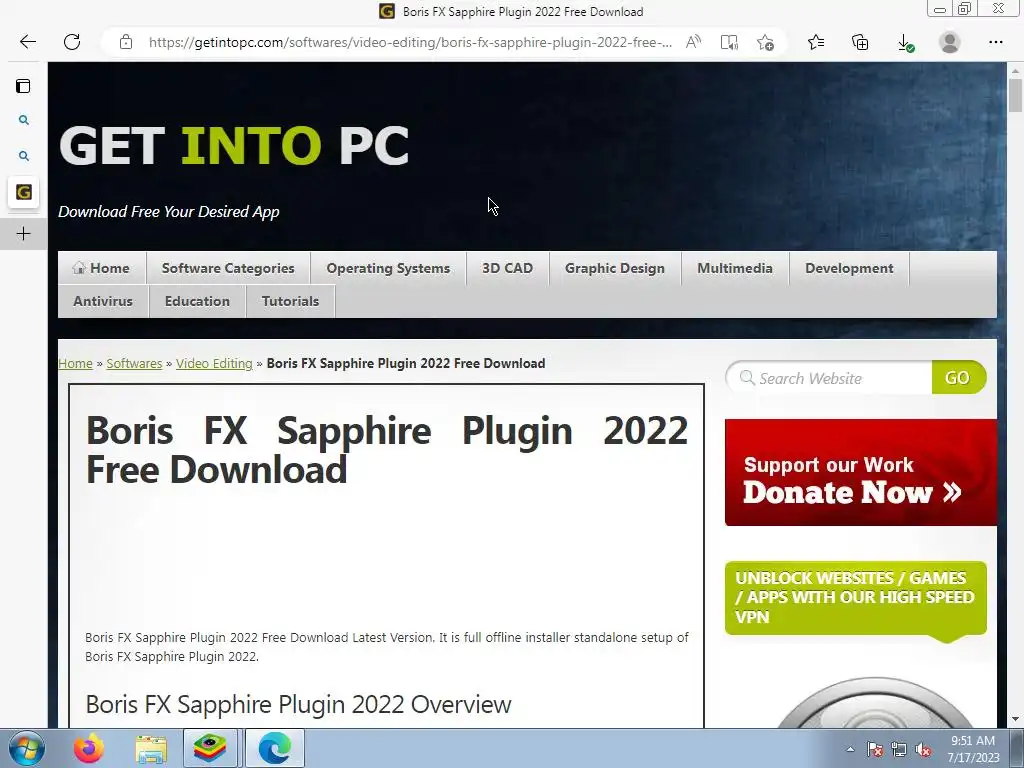Show hidden tray icons arrow
The width and height of the screenshot is (1024, 768).
click(x=850, y=749)
